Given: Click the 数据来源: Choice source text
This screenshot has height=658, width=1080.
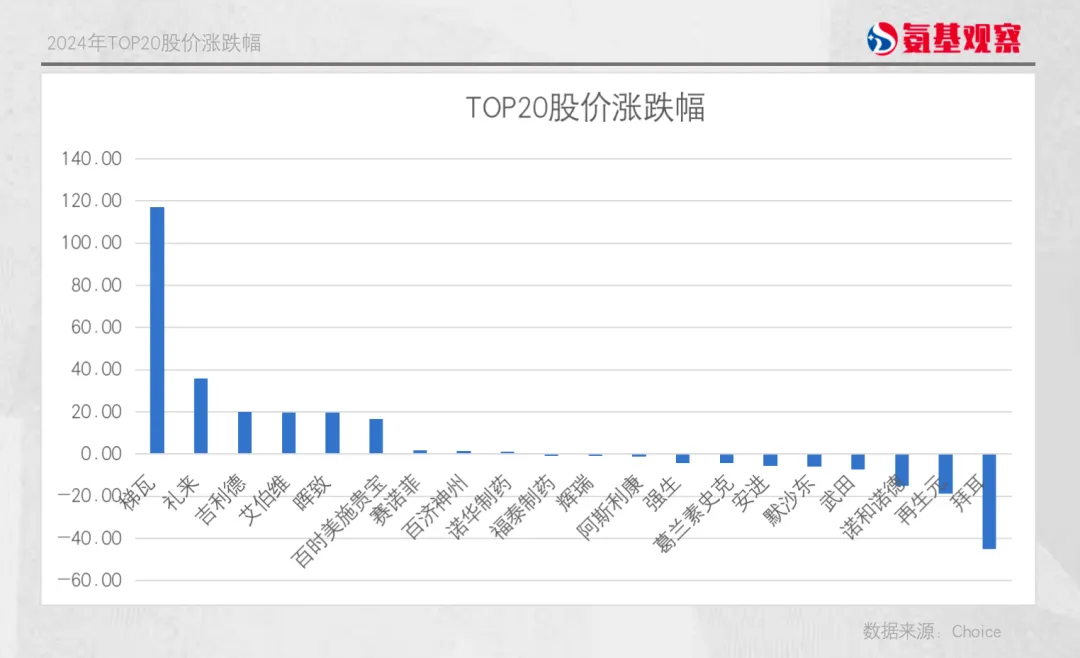Looking at the screenshot, I should 931,631.
